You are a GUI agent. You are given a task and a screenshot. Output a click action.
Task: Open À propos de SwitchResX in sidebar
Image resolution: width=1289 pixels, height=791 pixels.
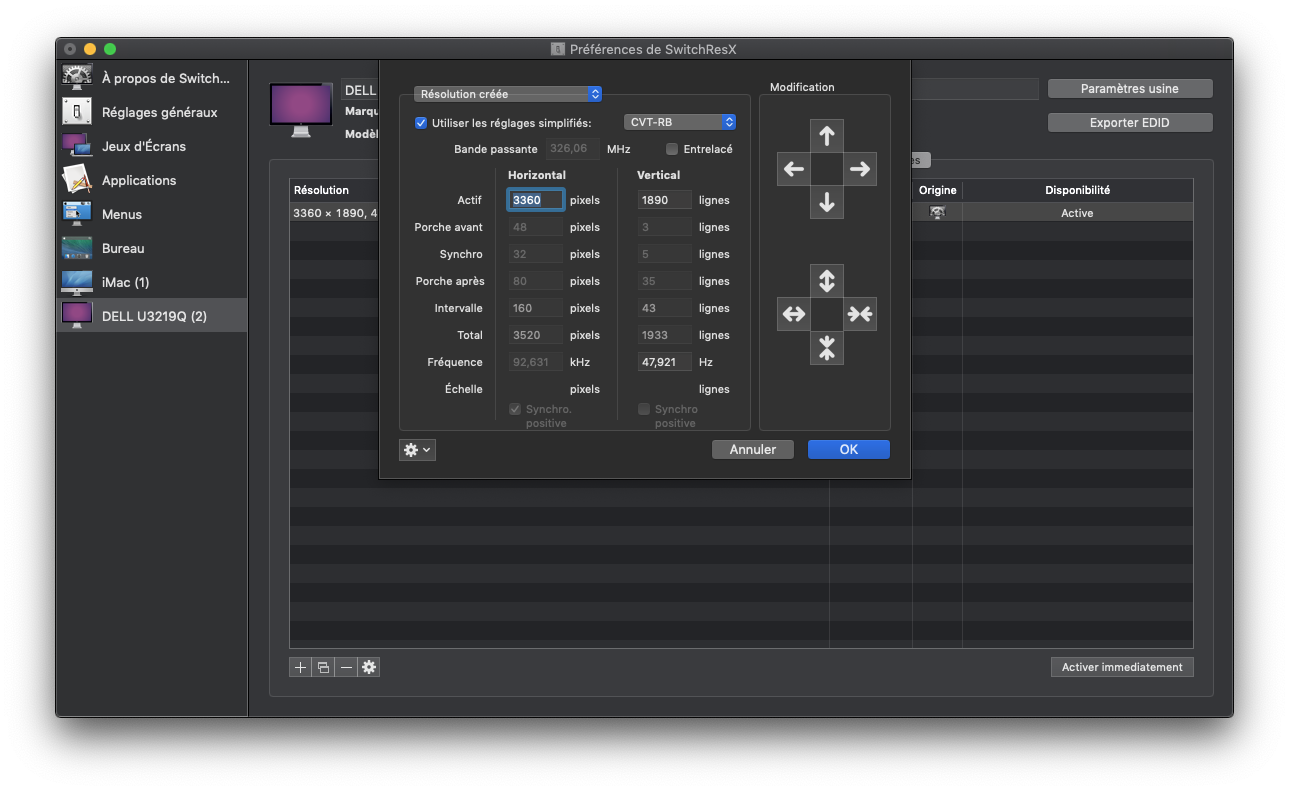tap(151, 78)
